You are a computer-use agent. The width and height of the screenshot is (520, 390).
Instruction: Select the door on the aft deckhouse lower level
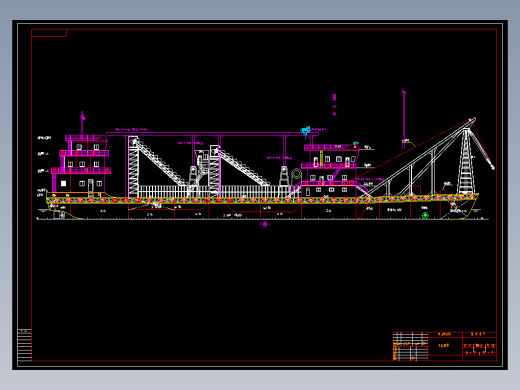point(90,186)
